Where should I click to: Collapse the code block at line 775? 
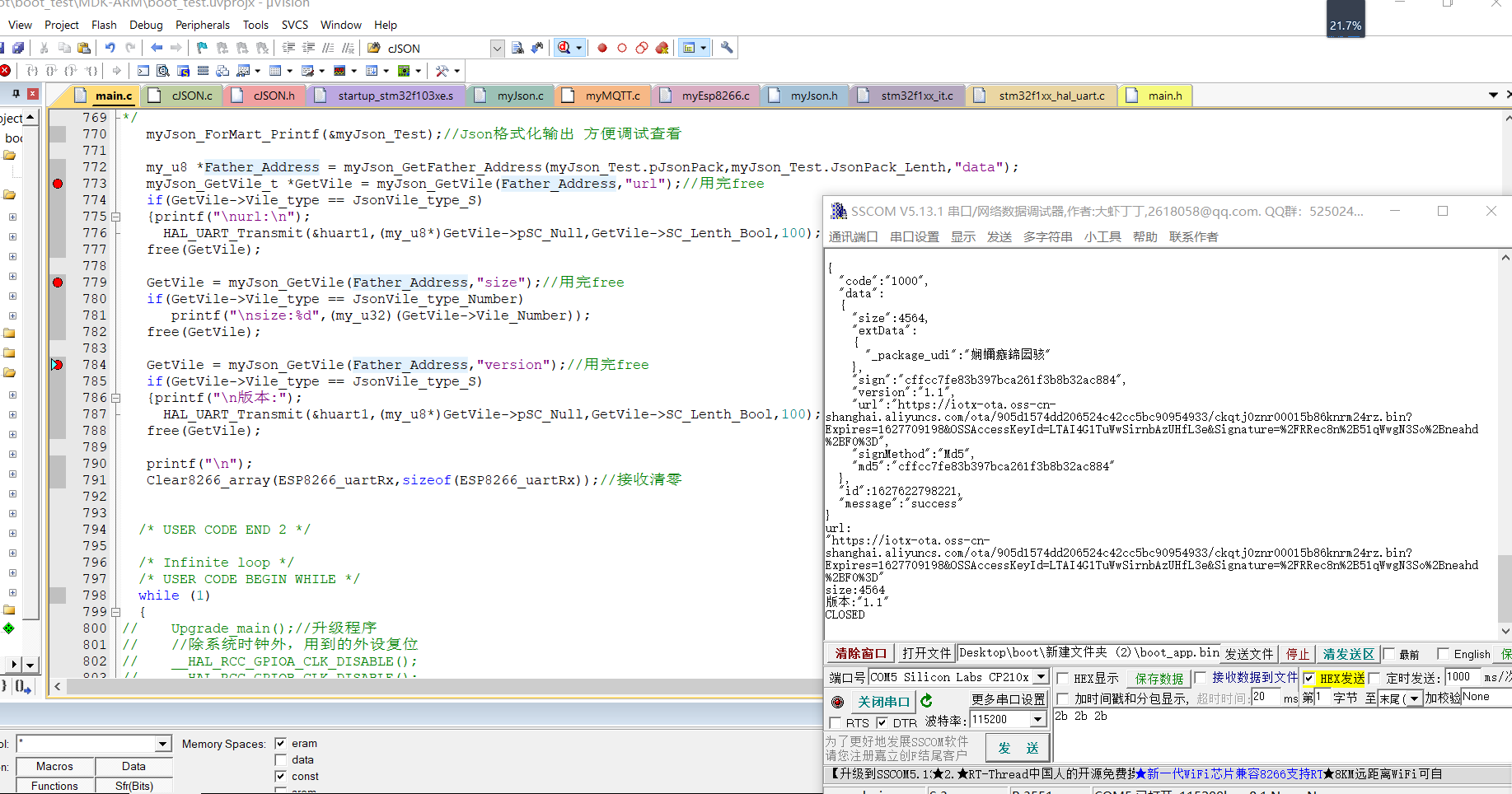coord(115,217)
